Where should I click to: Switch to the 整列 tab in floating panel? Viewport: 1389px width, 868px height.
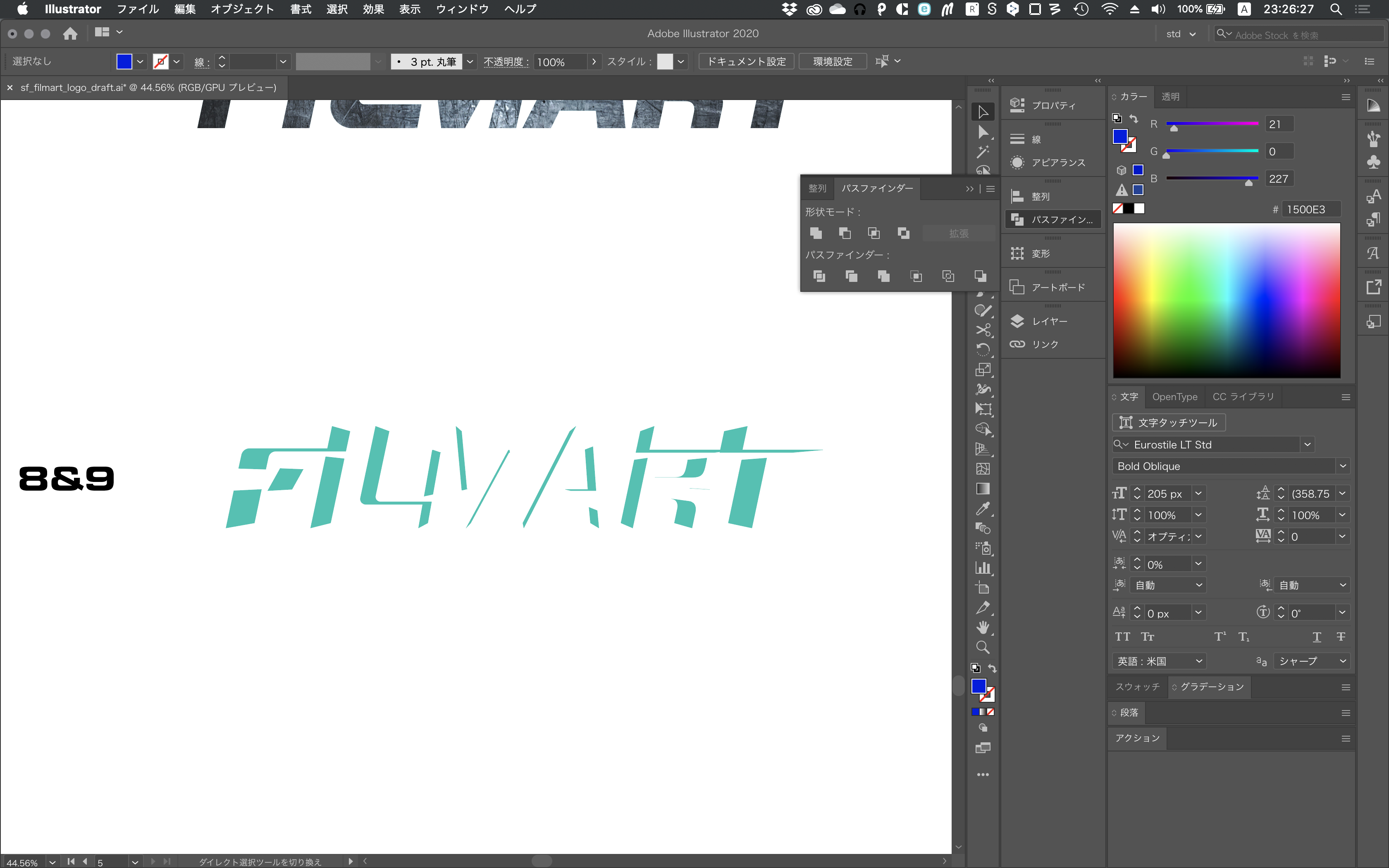817,188
